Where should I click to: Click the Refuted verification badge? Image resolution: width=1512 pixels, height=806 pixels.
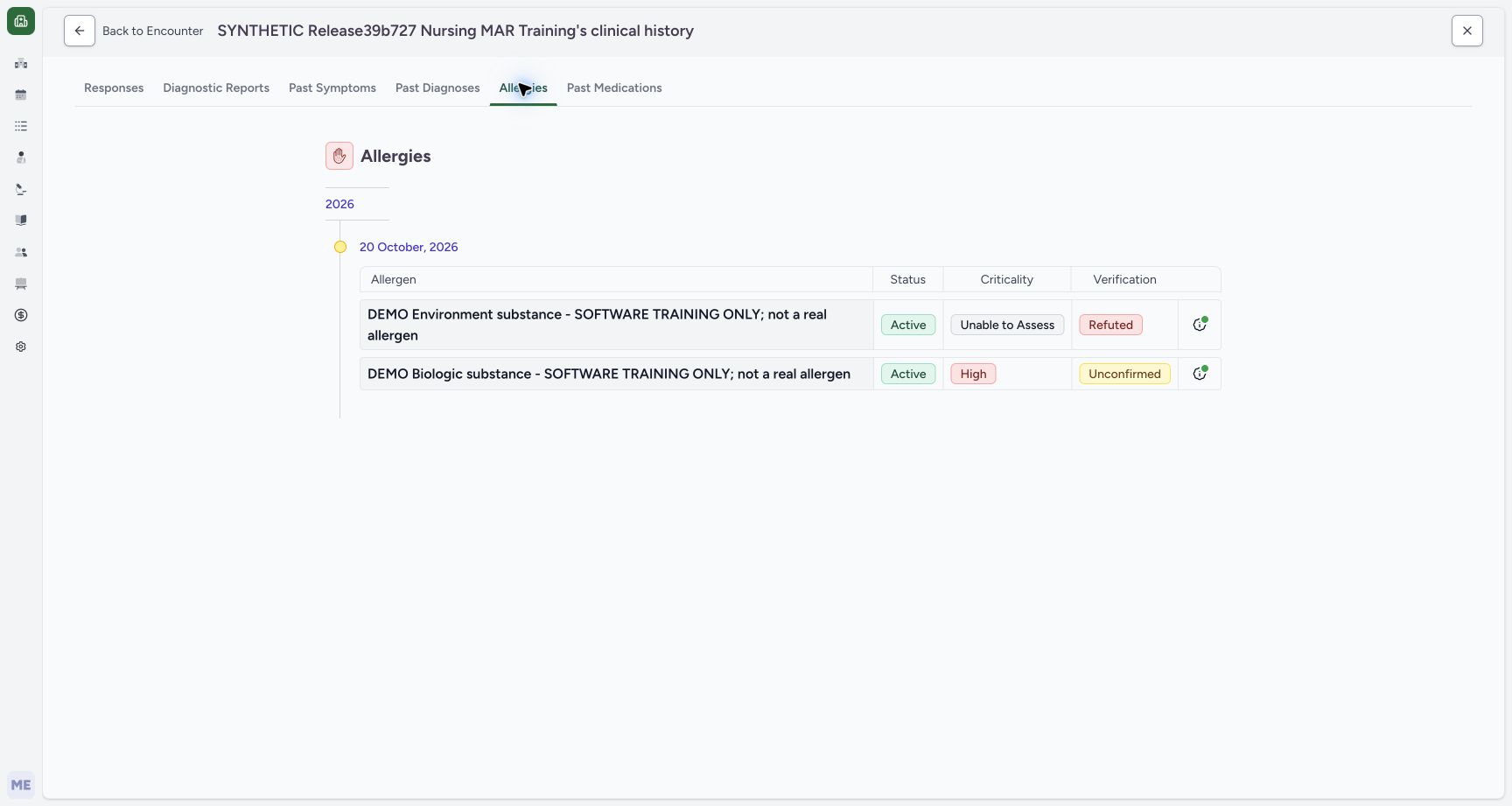(x=1110, y=325)
